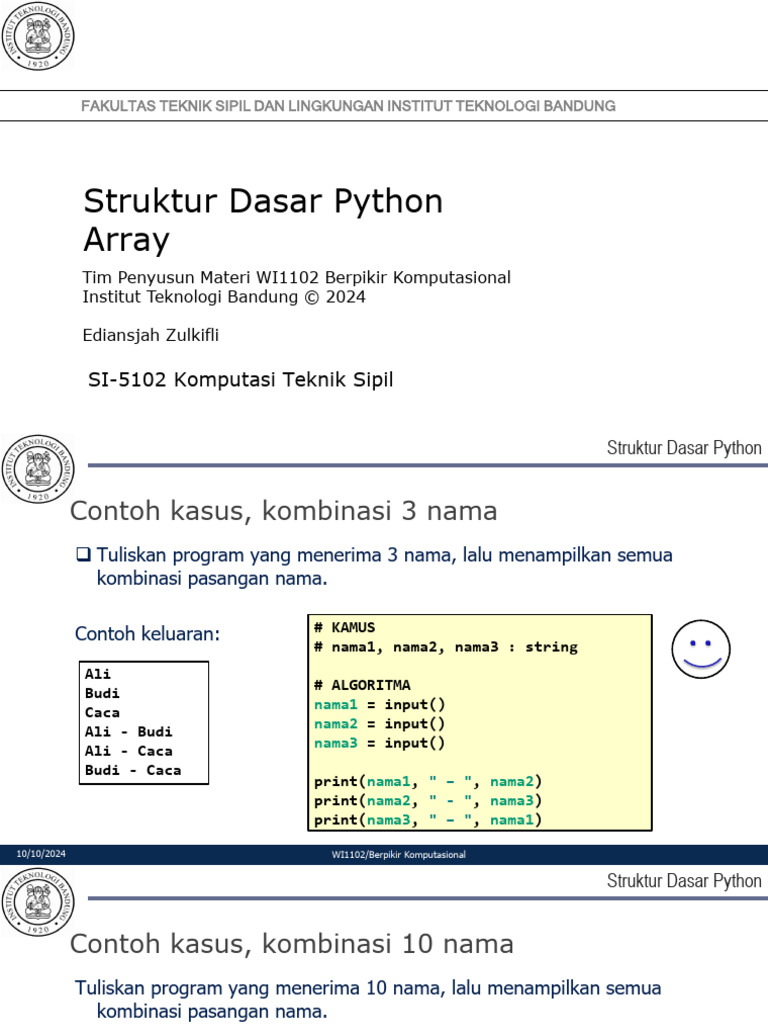Click the square bullet before 'Tuliskan program yang menerima 3 nama'
The height and width of the screenshot is (1024, 768).
point(84,555)
